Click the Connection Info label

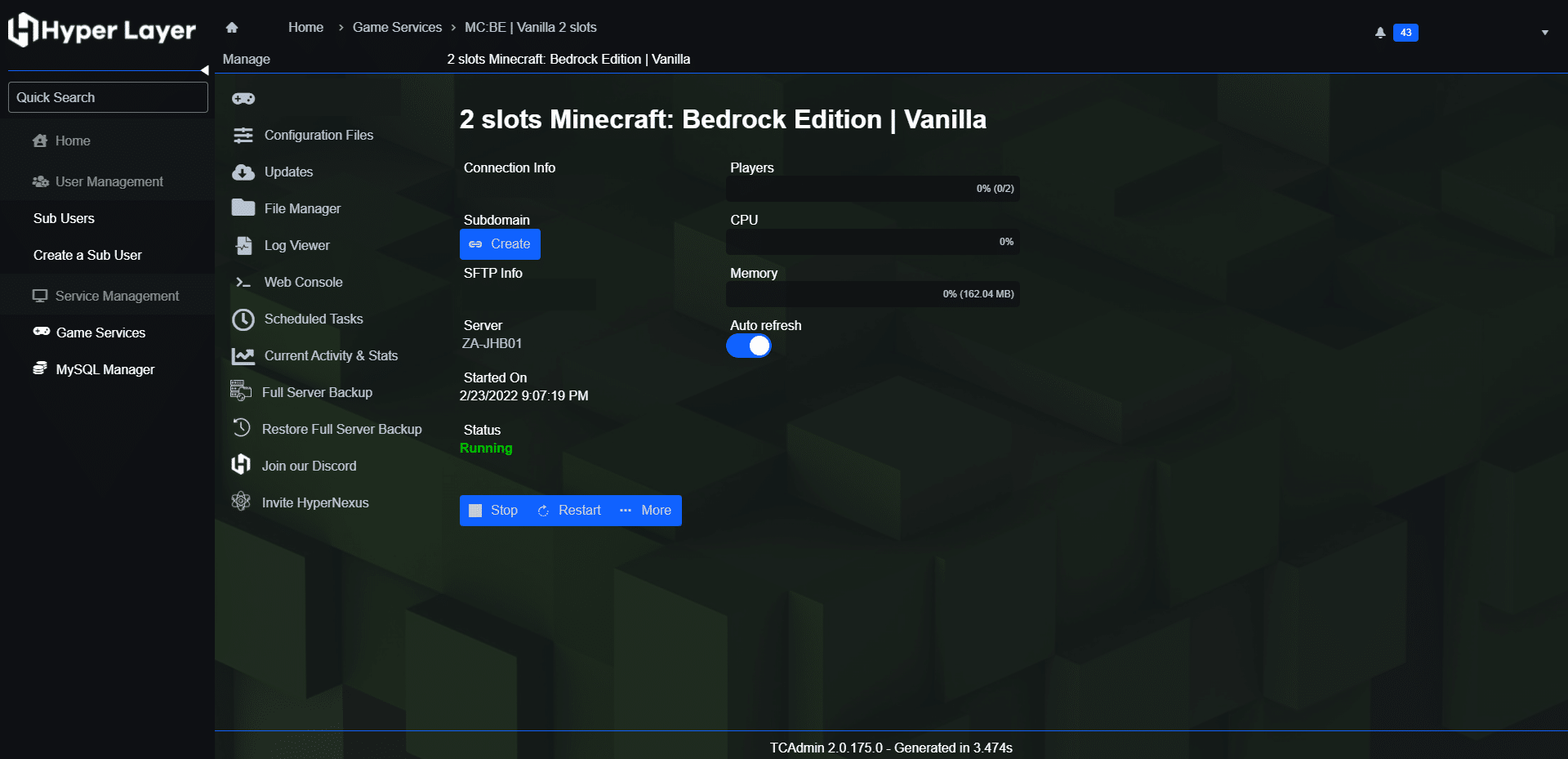[x=510, y=168]
